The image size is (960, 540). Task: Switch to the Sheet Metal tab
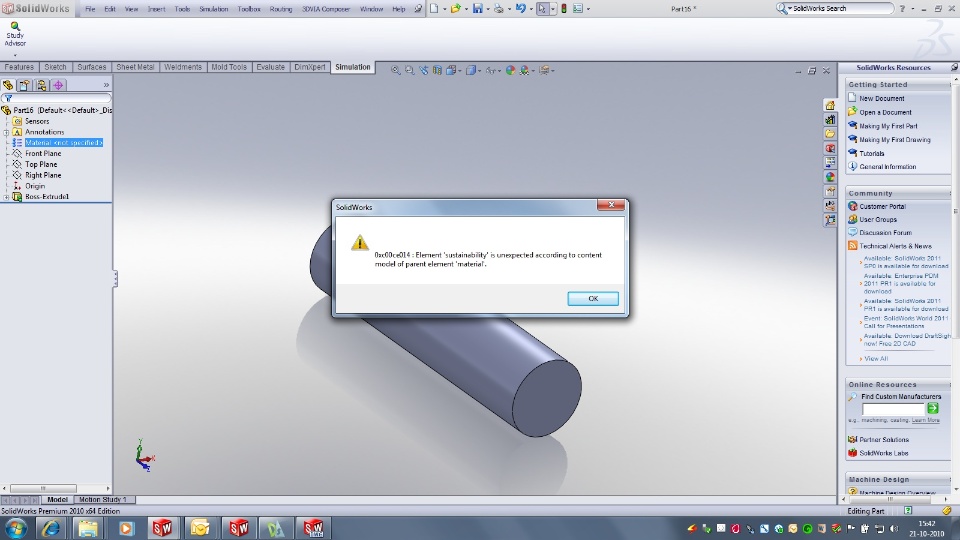pos(135,67)
